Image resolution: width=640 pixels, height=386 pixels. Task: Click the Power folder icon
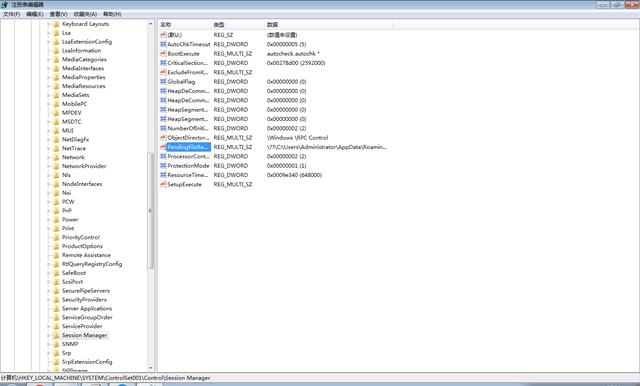coord(56,220)
